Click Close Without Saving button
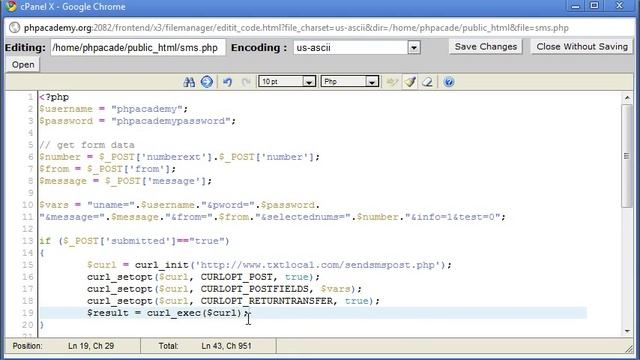Viewport: 640px width, 360px height. (x=582, y=47)
